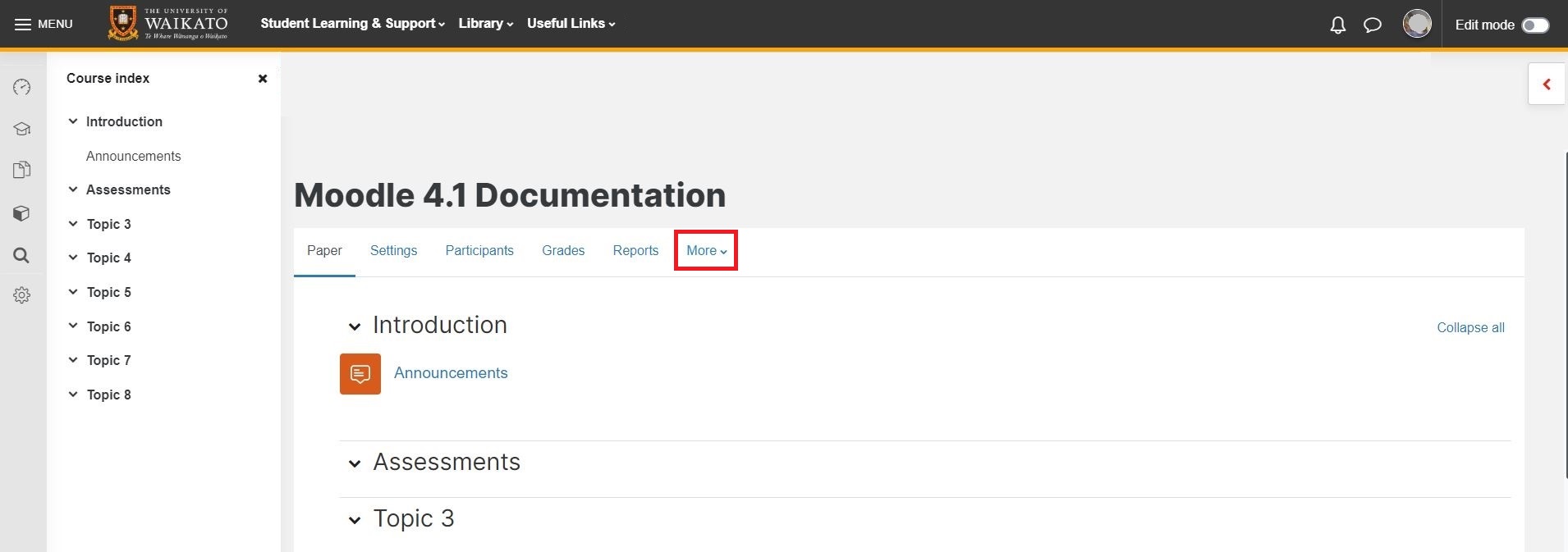Collapse the Introduction section in main content

(x=355, y=326)
